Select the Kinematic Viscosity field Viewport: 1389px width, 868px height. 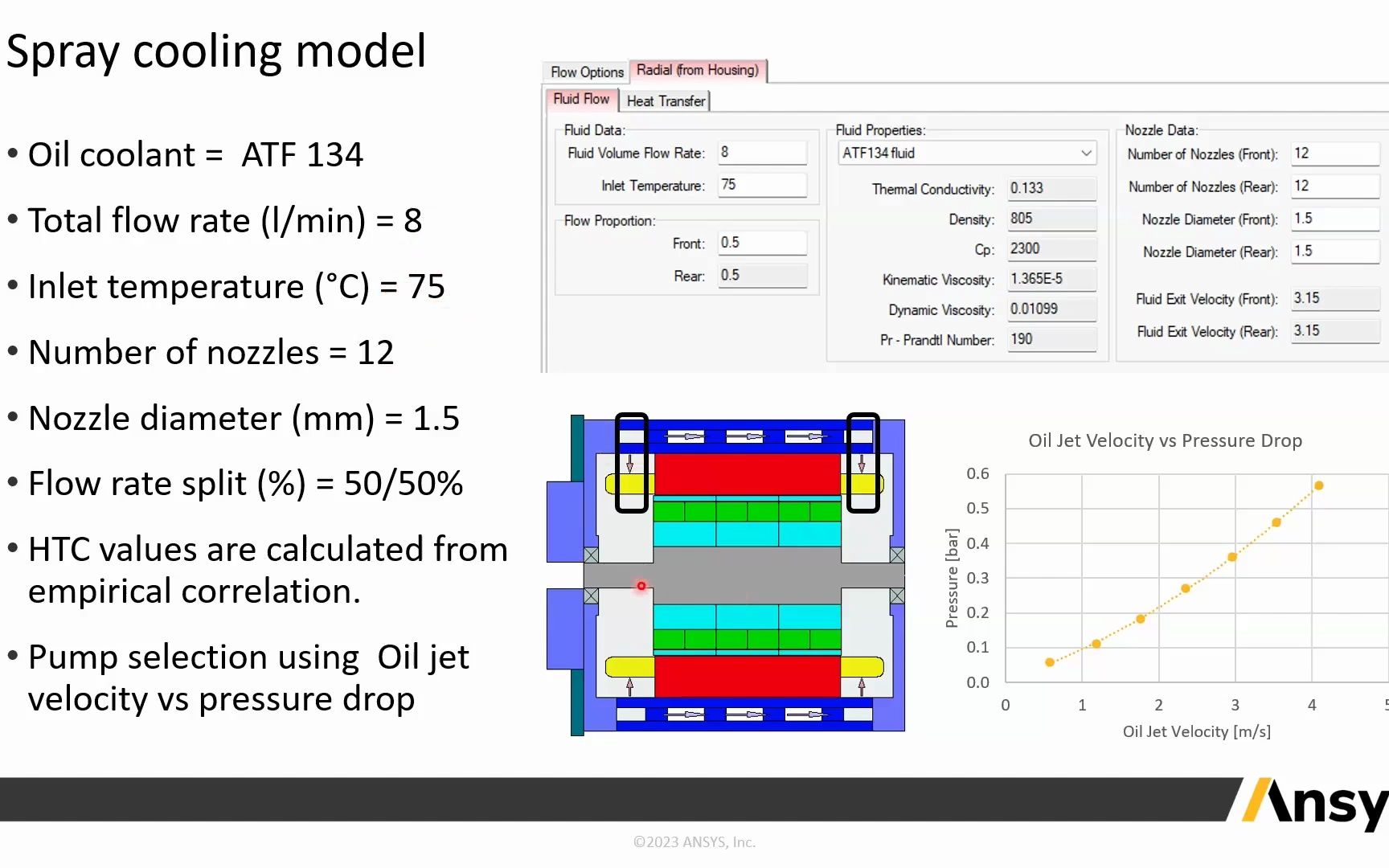tap(1051, 279)
